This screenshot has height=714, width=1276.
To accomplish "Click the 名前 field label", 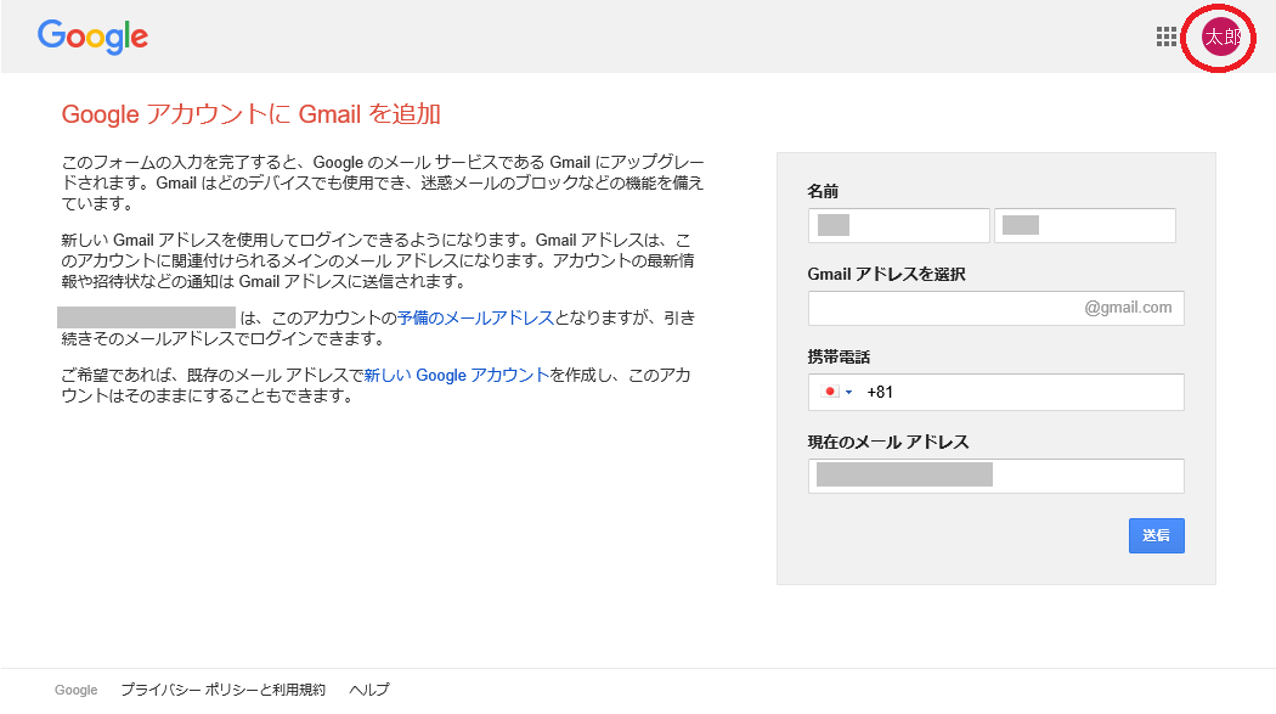I will point(823,191).
